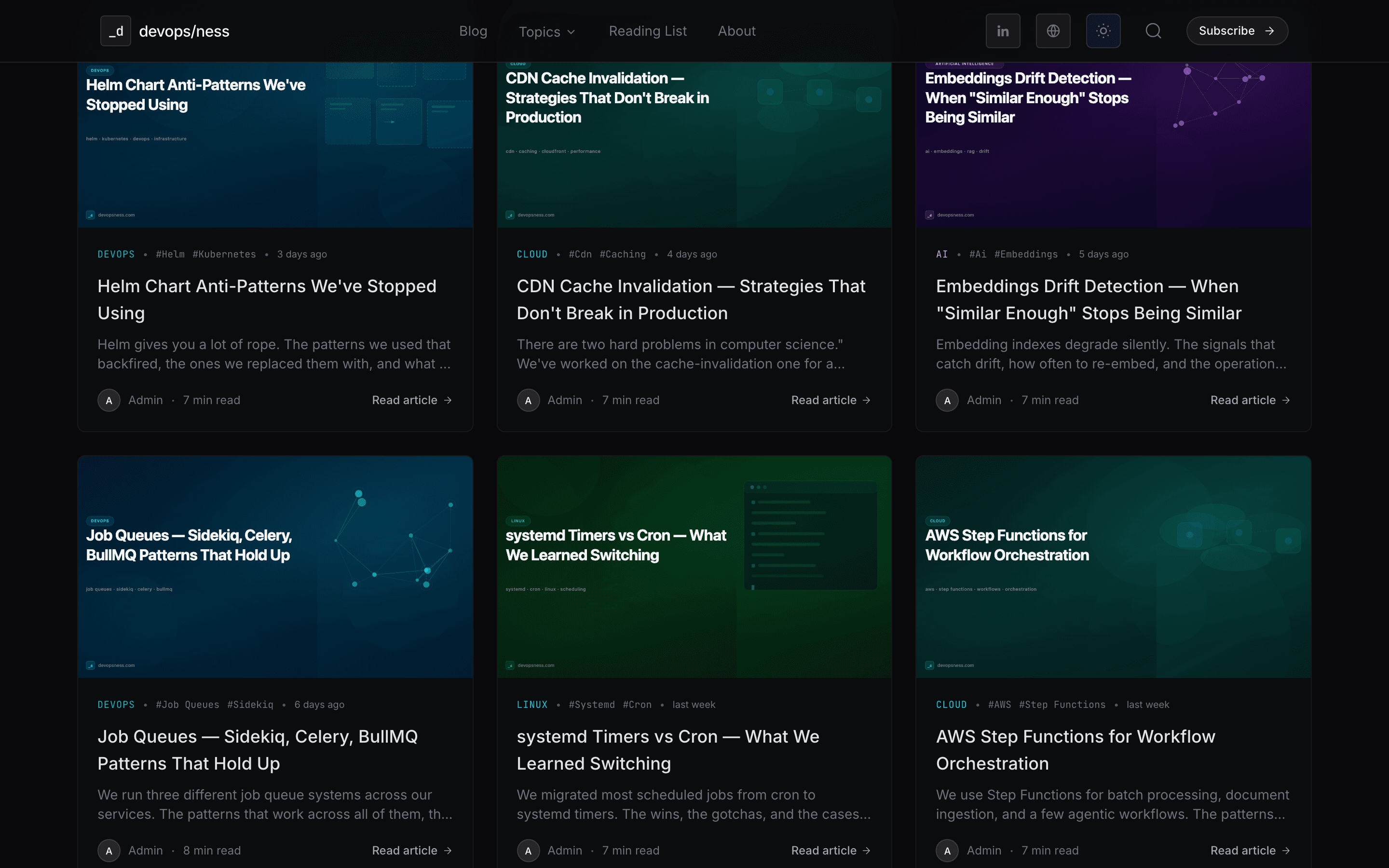Viewport: 1389px width, 868px height.
Task: Toggle the light/dark theme sun icon
Action: 1103,31
